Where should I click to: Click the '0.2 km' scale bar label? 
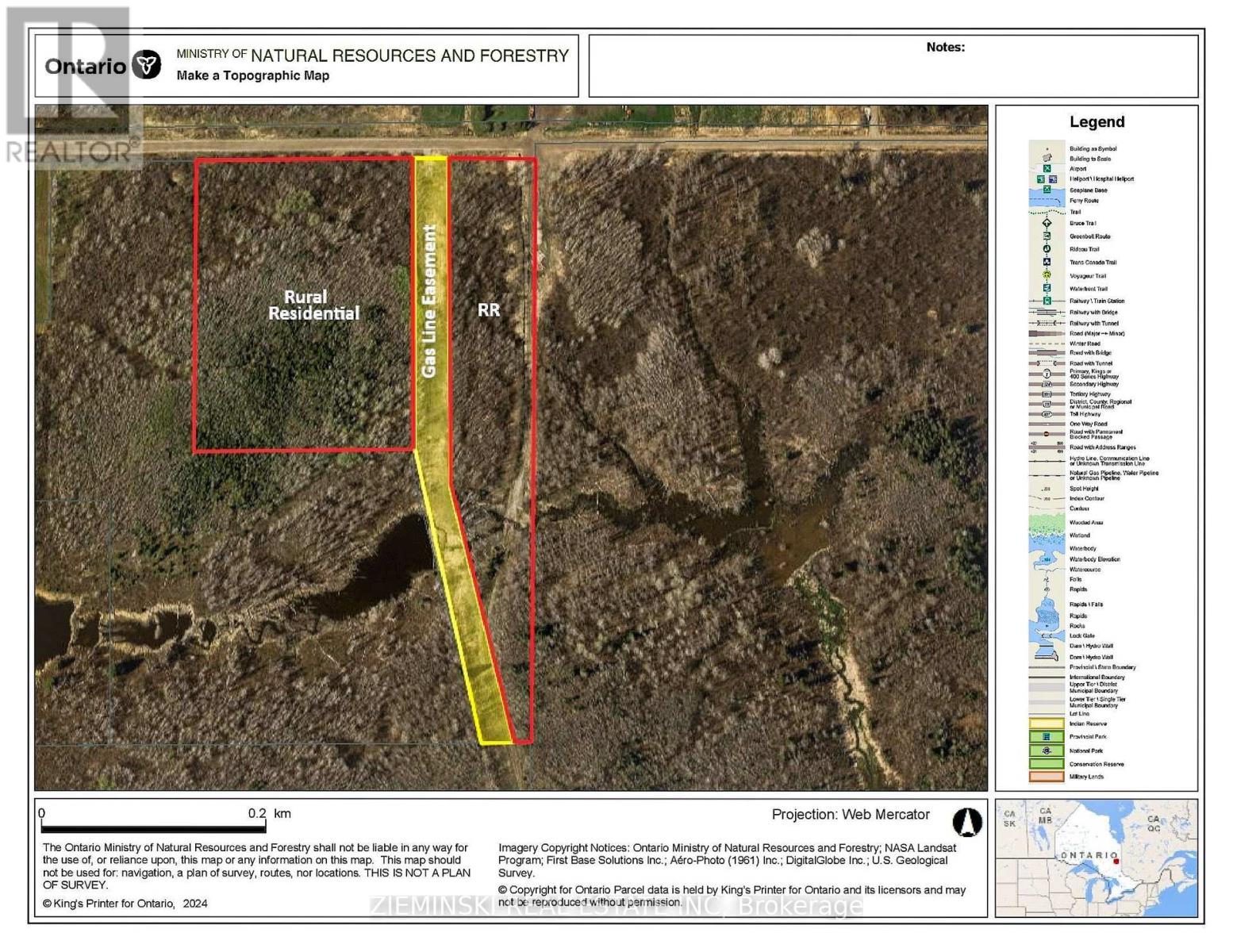click(x=270, y=813)
